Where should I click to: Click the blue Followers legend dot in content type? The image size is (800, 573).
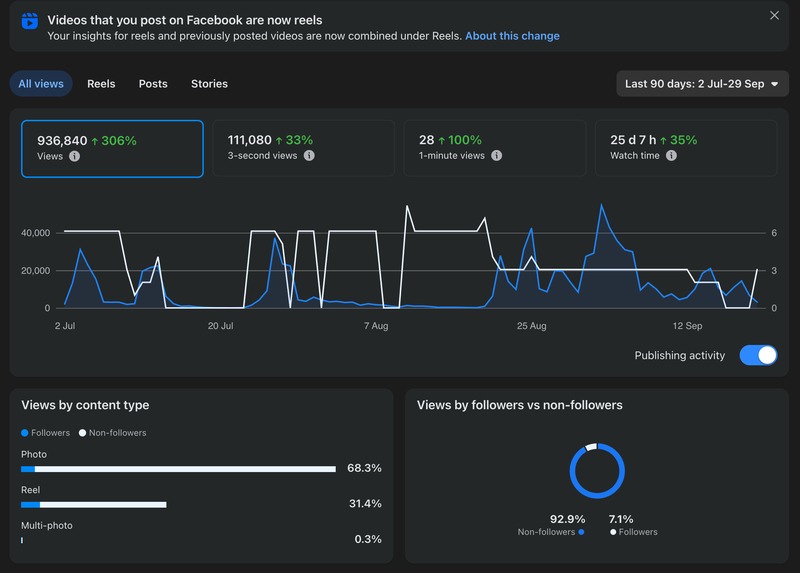pyautogui.click(x=24, y=433)
